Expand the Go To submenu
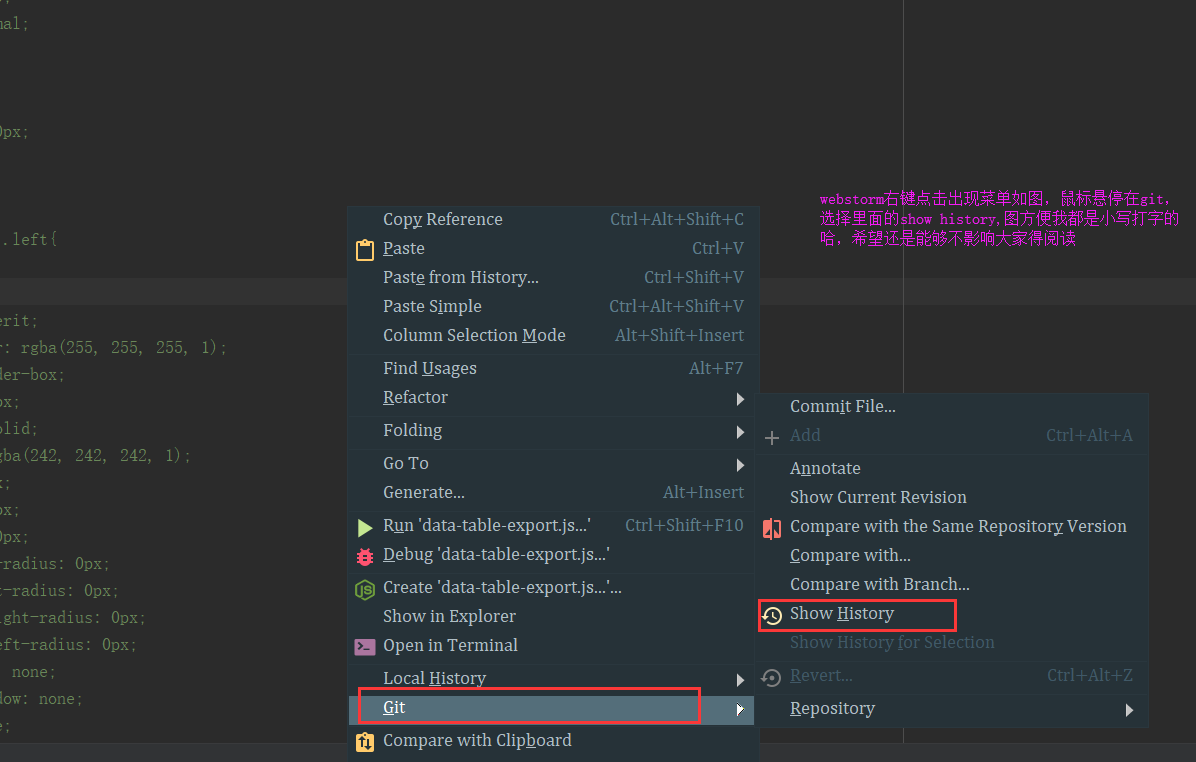 pos(405,463)
